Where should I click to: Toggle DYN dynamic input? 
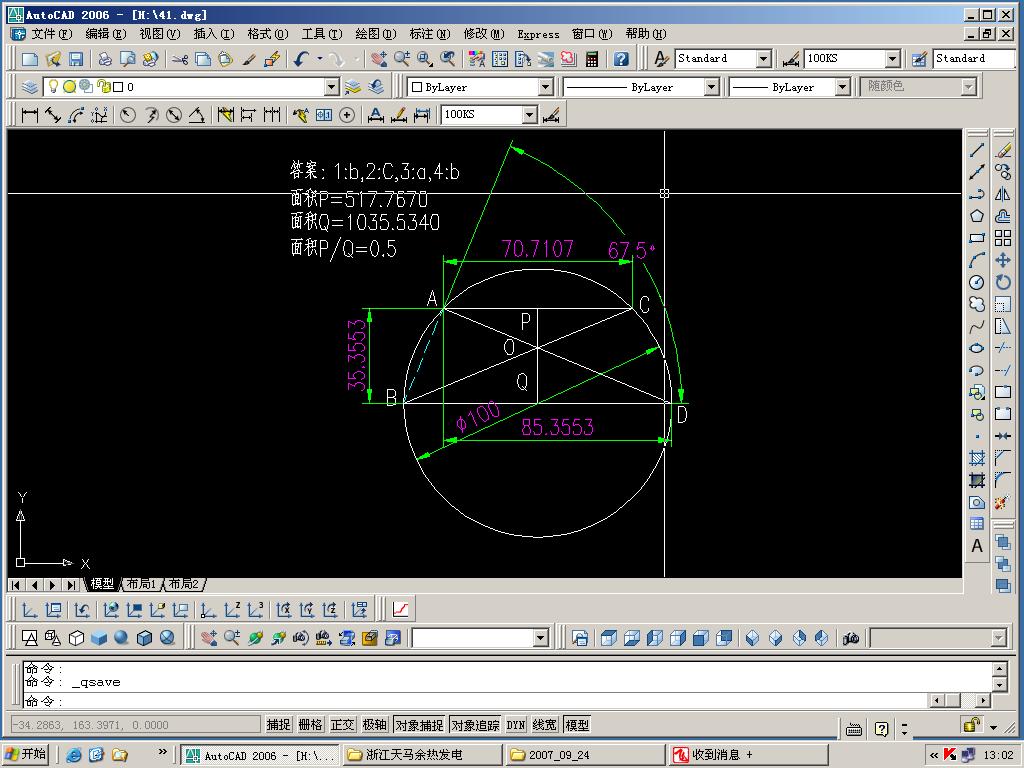tap(516, 725)
